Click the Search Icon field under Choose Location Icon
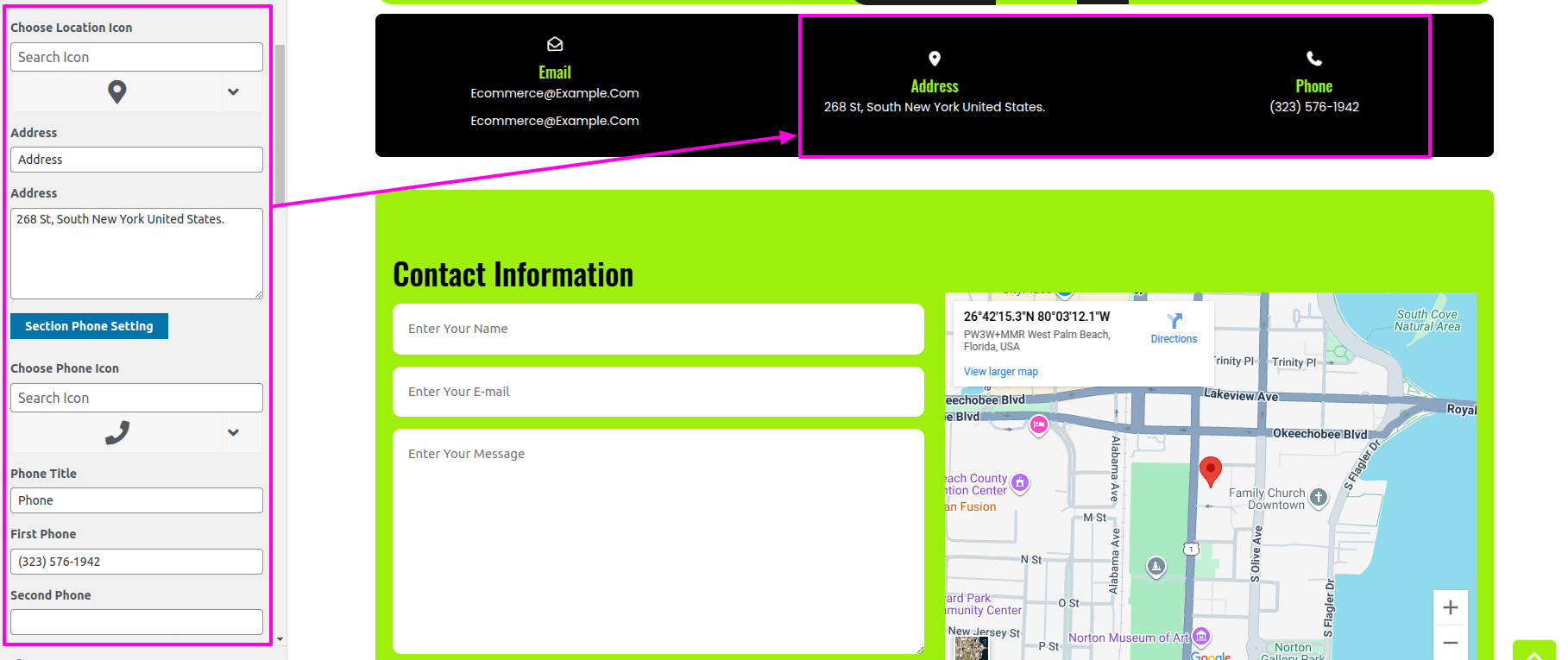Image resolution: width=1568 pixels, height=660 pixels. (136, 57)
